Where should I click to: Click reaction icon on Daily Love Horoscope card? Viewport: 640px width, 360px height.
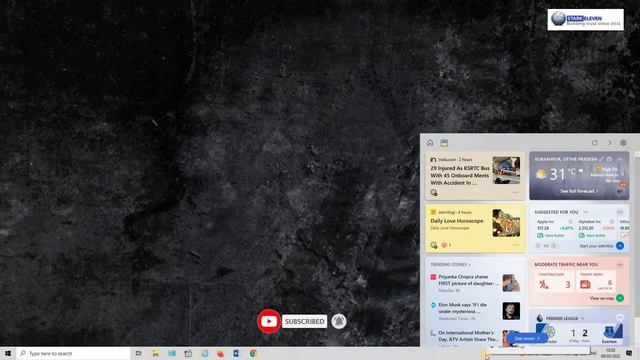433,245
